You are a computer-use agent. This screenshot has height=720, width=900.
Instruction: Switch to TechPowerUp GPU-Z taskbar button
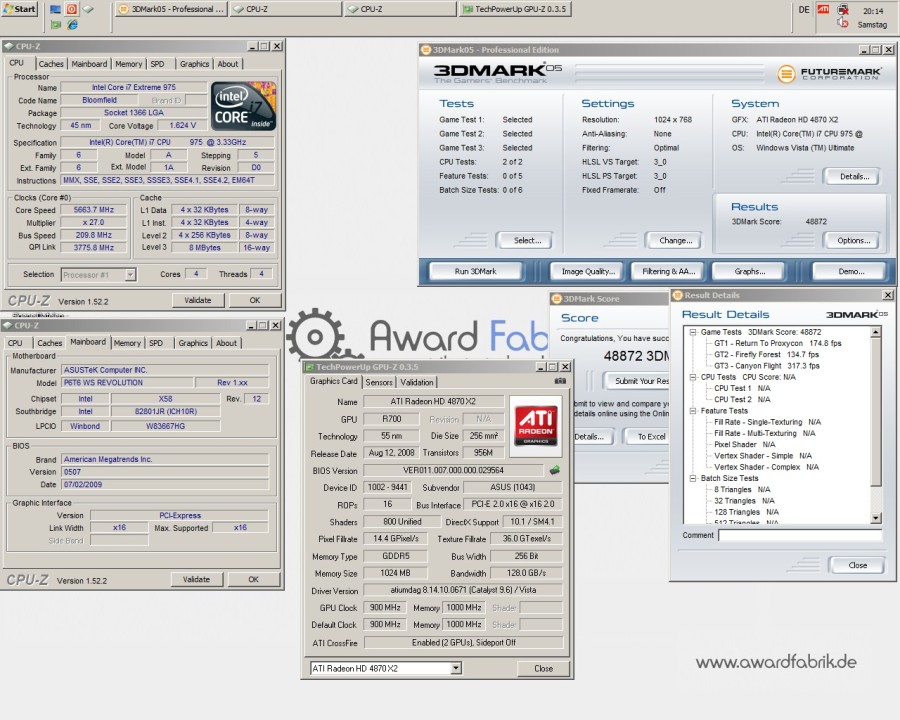click(515, 9)
